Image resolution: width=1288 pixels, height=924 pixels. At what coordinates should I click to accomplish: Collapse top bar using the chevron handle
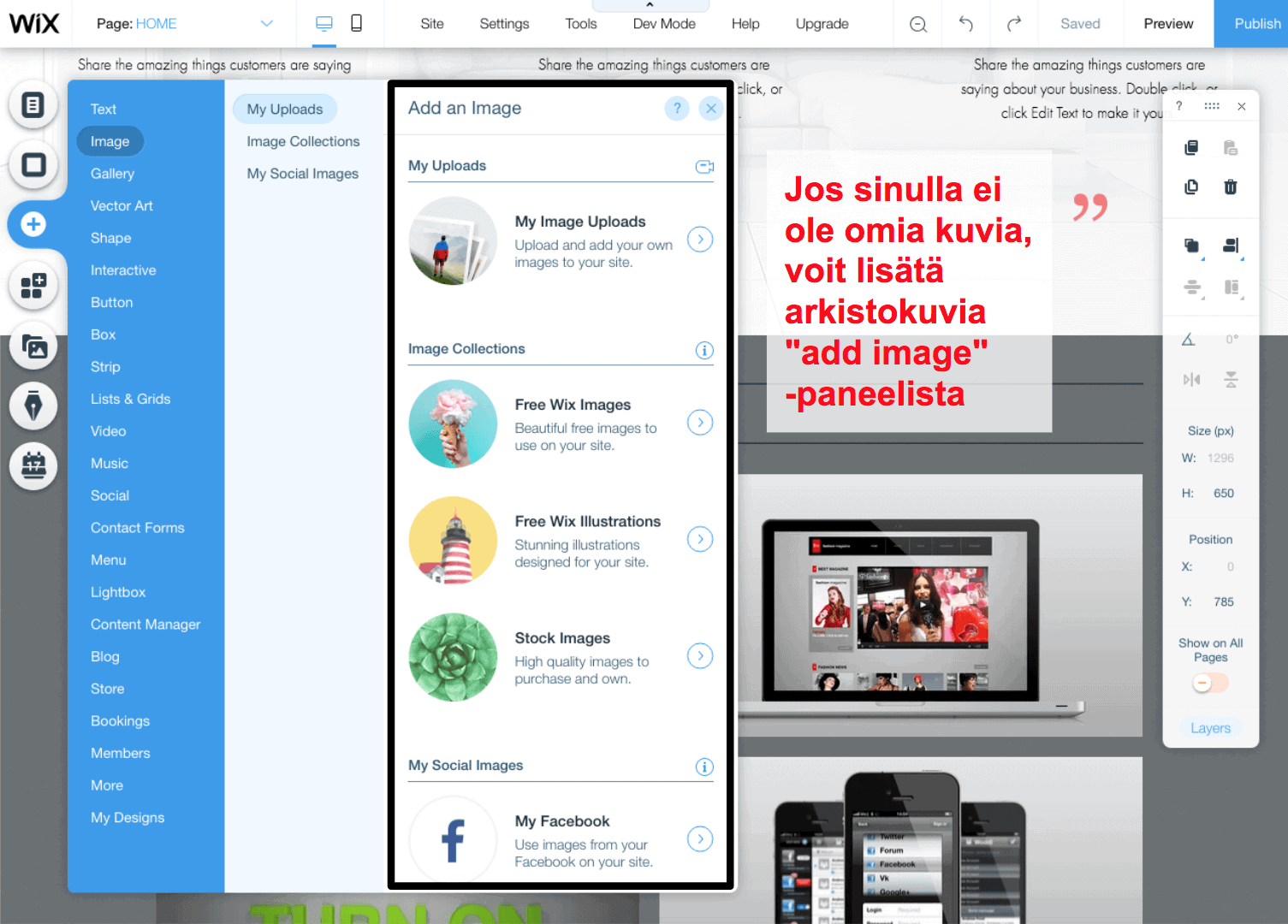(x=650, y=5)
